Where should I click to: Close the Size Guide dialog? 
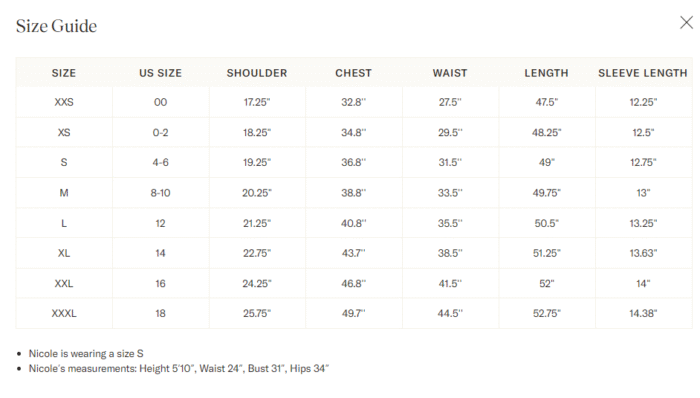686,22
